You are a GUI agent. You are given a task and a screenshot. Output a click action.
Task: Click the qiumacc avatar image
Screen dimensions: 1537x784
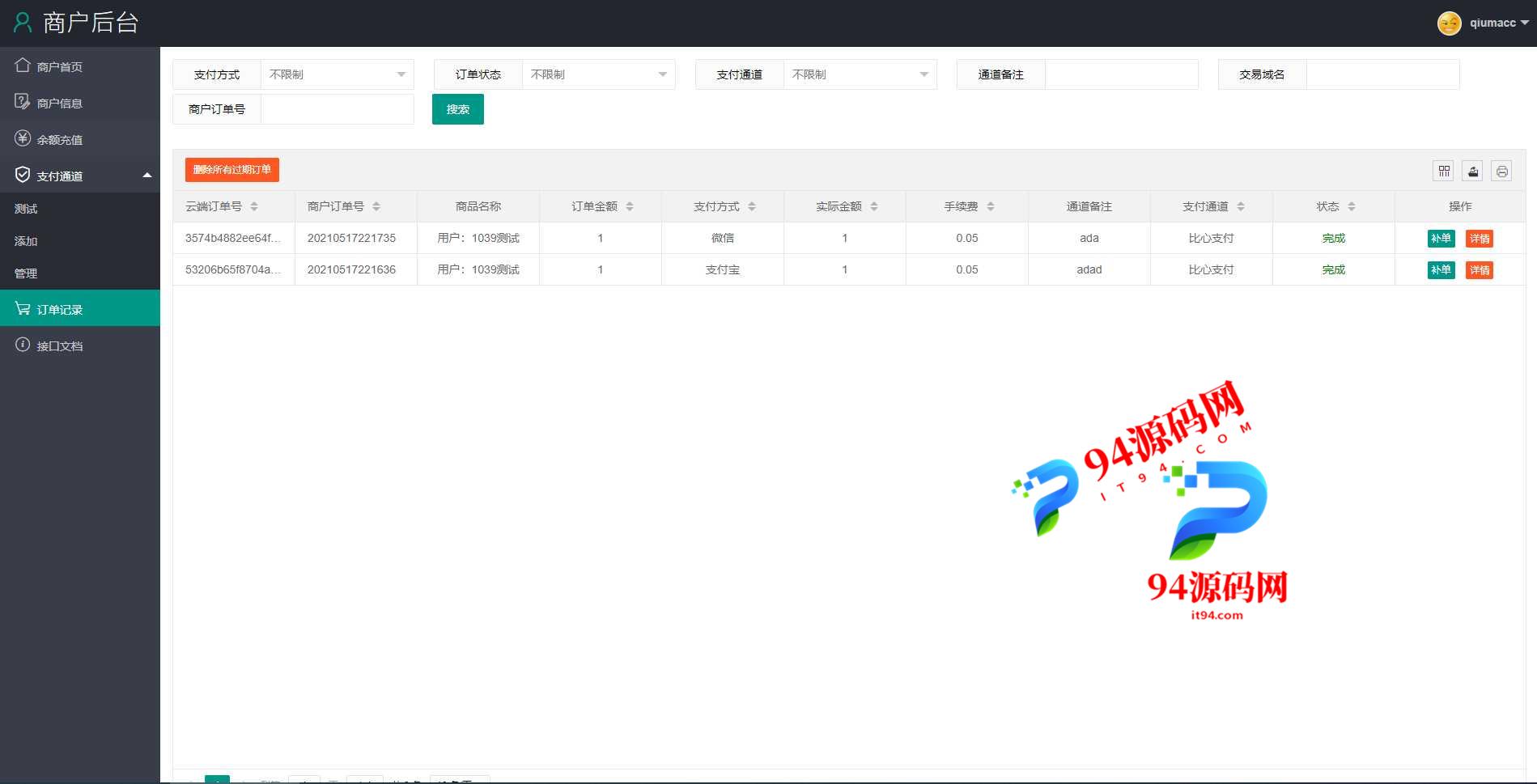(1449, 23)
